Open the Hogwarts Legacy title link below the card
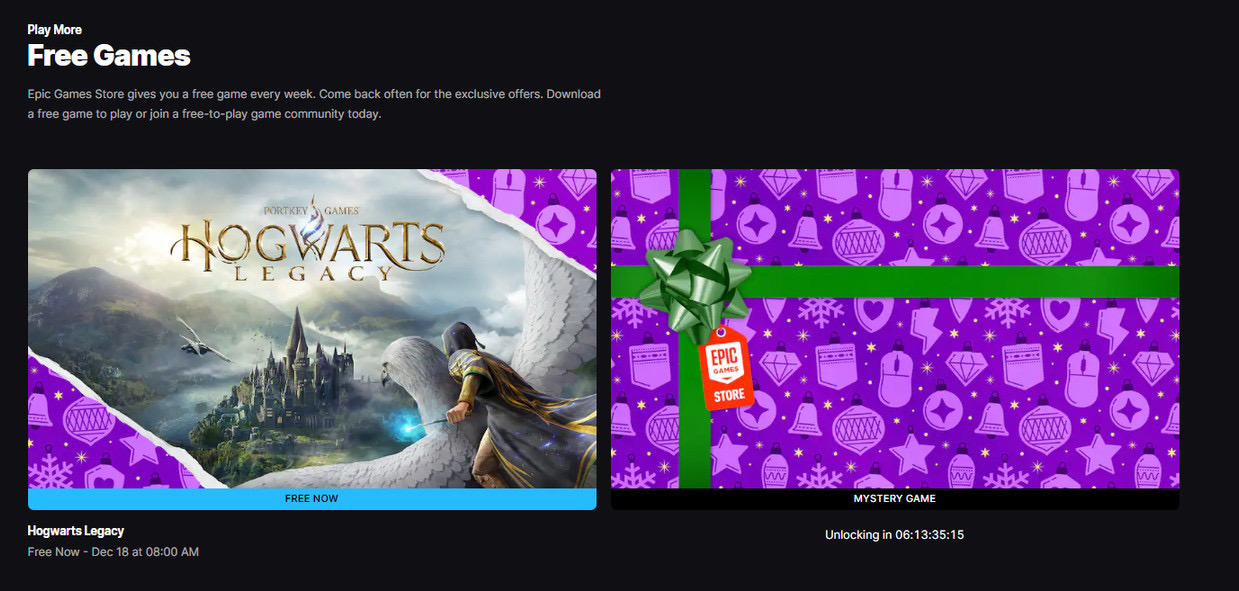Screen dimensions: 1239x591 (76, 531)
